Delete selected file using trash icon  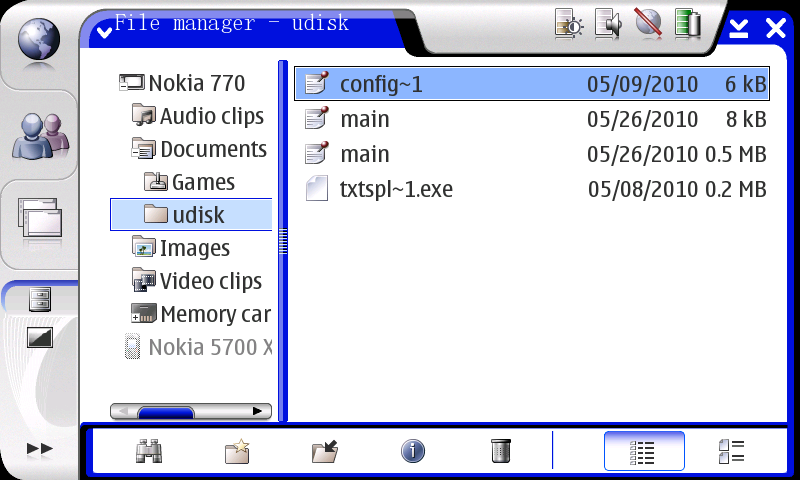[501, 451]
